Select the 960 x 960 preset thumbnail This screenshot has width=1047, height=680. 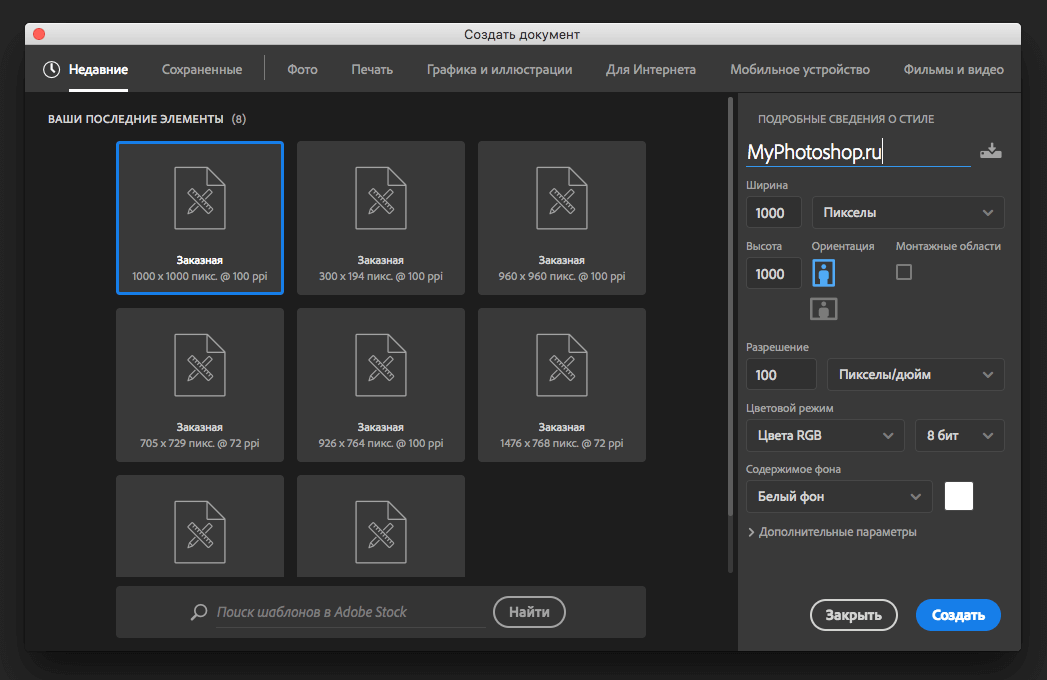562,217
